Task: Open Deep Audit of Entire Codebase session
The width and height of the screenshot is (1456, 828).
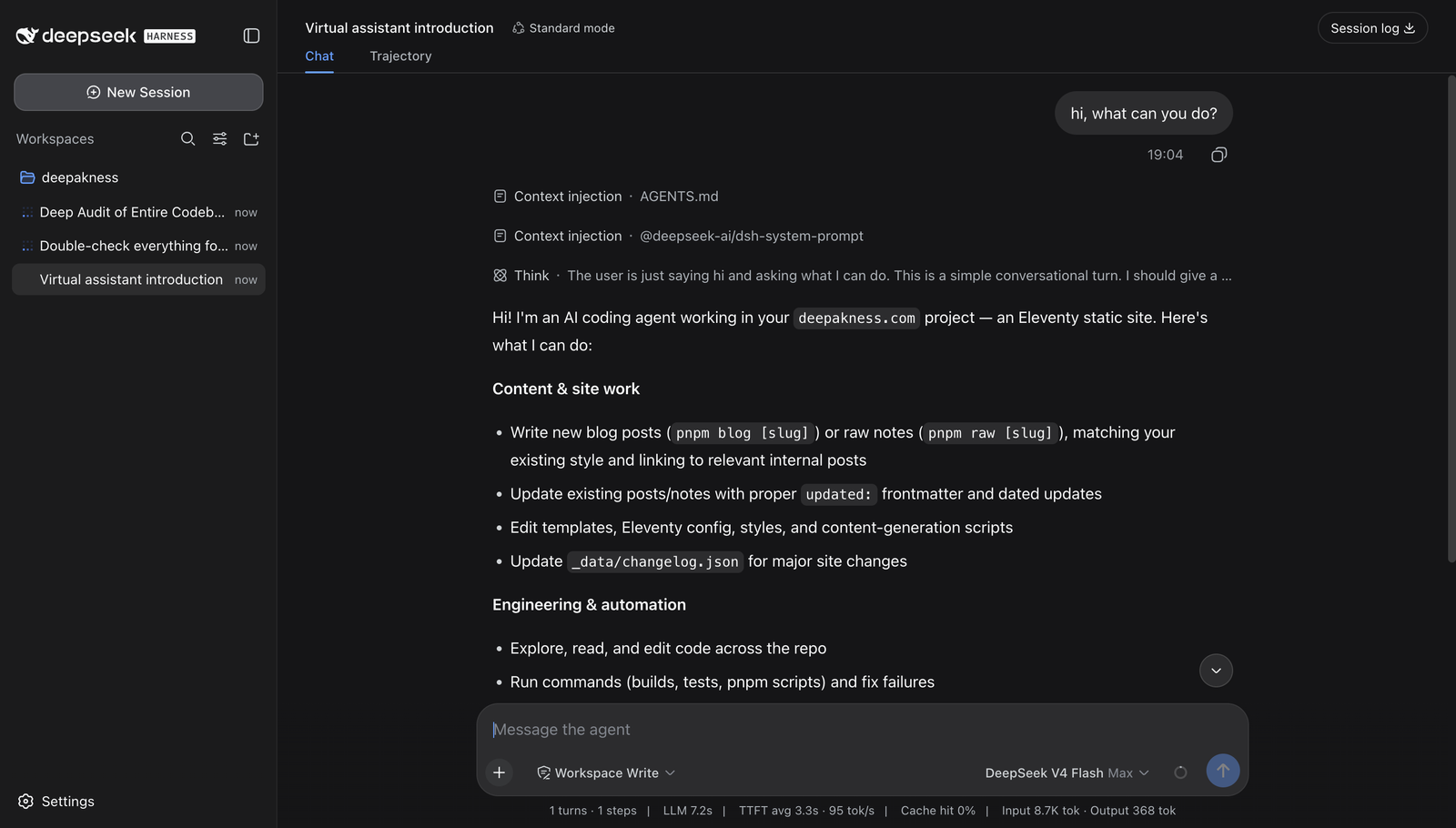Action: coord(138,212)
